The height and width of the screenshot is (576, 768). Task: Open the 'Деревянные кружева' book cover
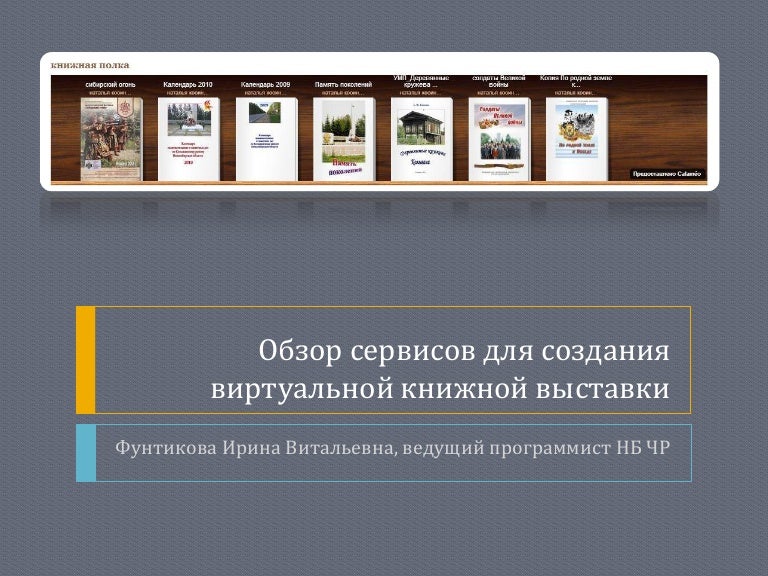click(421, 139)
